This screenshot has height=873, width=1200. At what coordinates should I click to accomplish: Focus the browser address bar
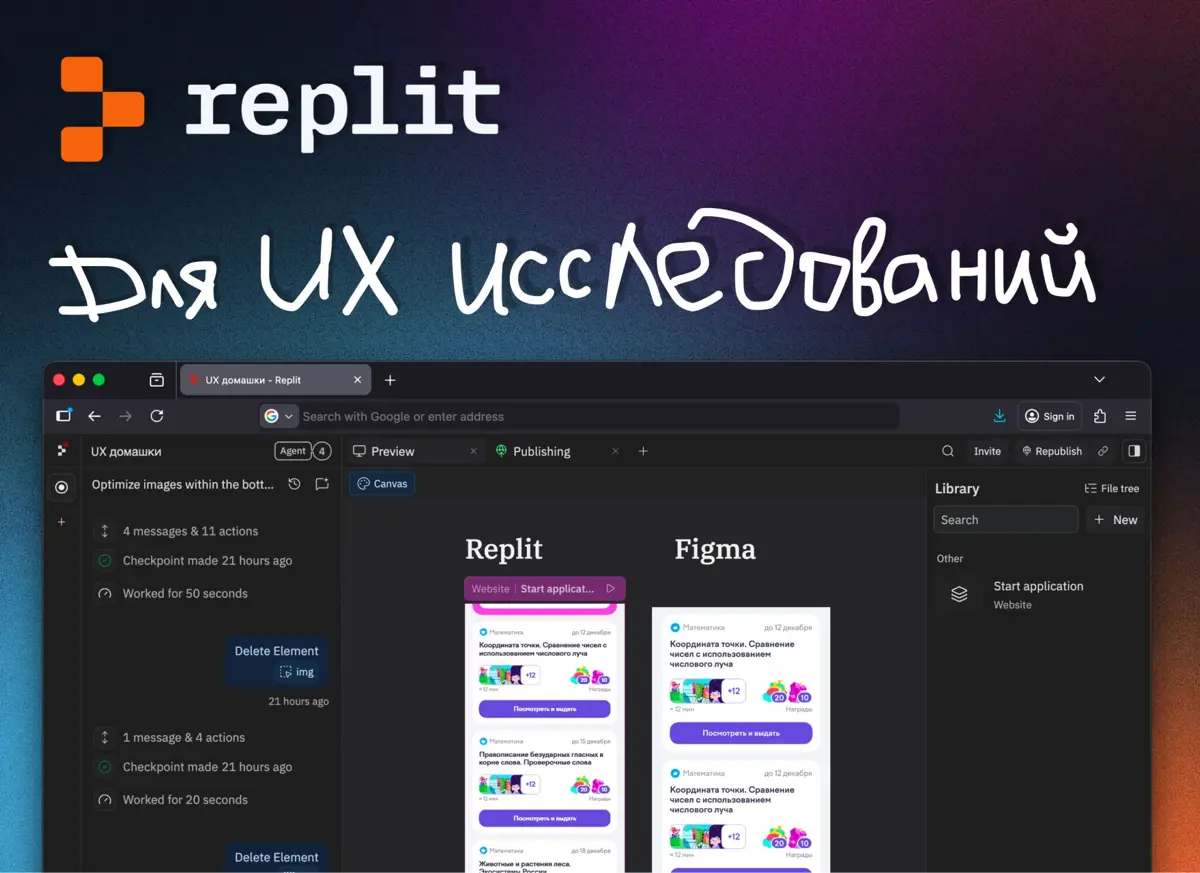[x=580, y=416]
